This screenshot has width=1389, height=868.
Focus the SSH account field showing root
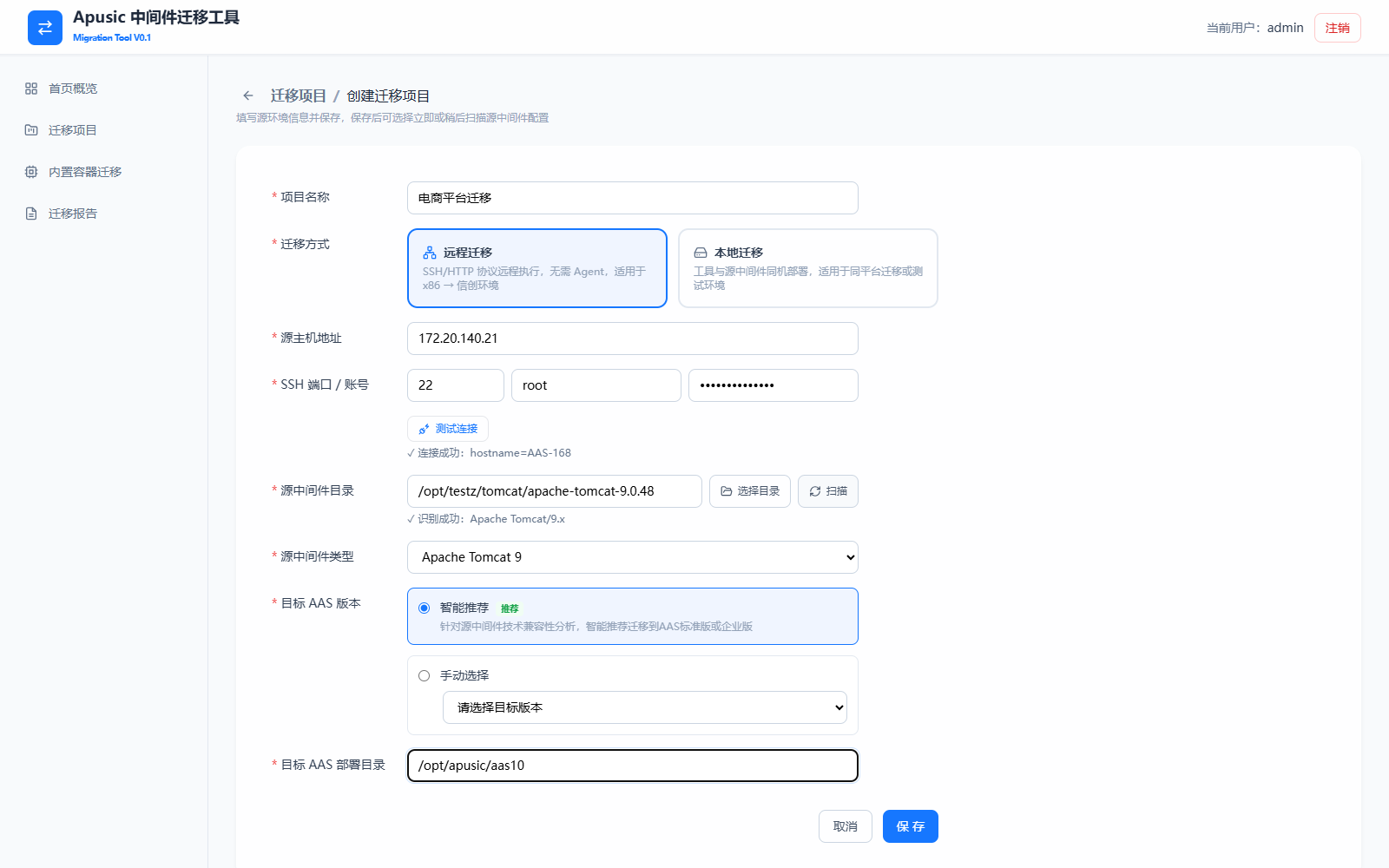596,385
